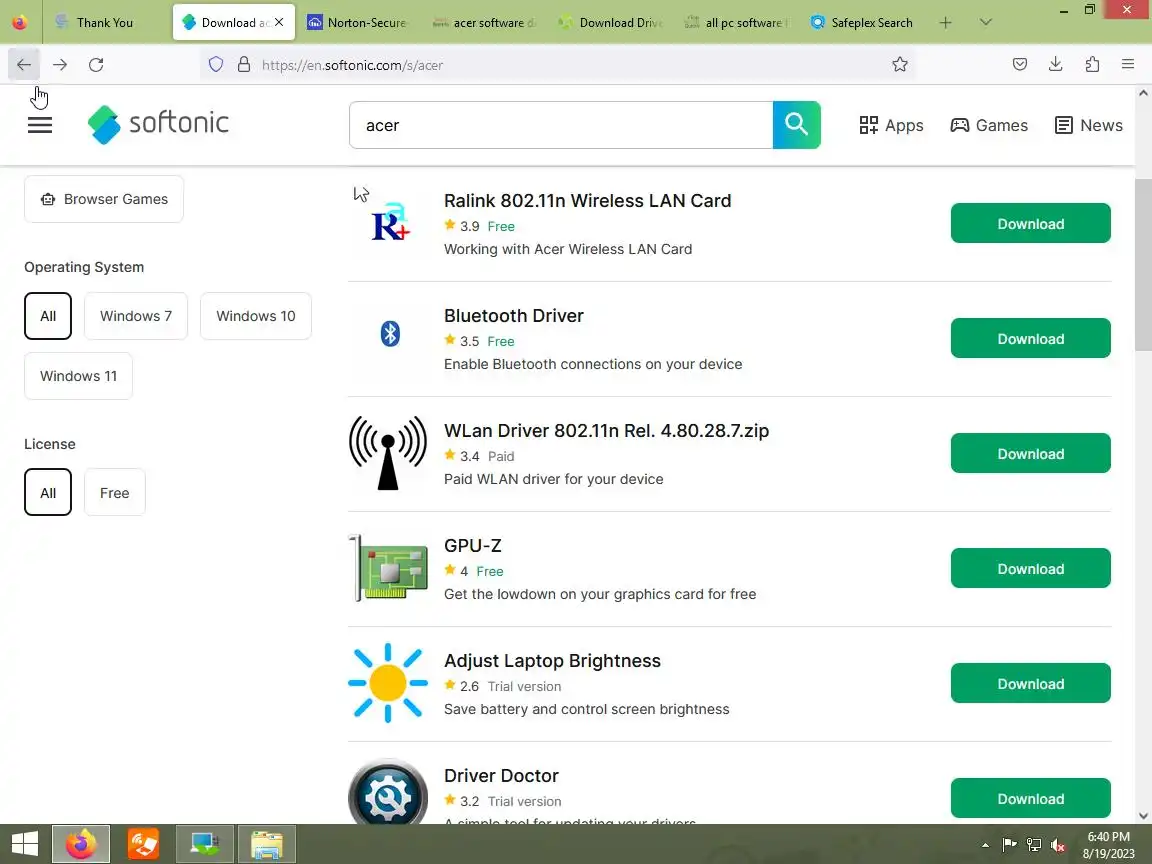Filter by Free license
Viewport: 1152px width, 864px height.
pos(115,492)
